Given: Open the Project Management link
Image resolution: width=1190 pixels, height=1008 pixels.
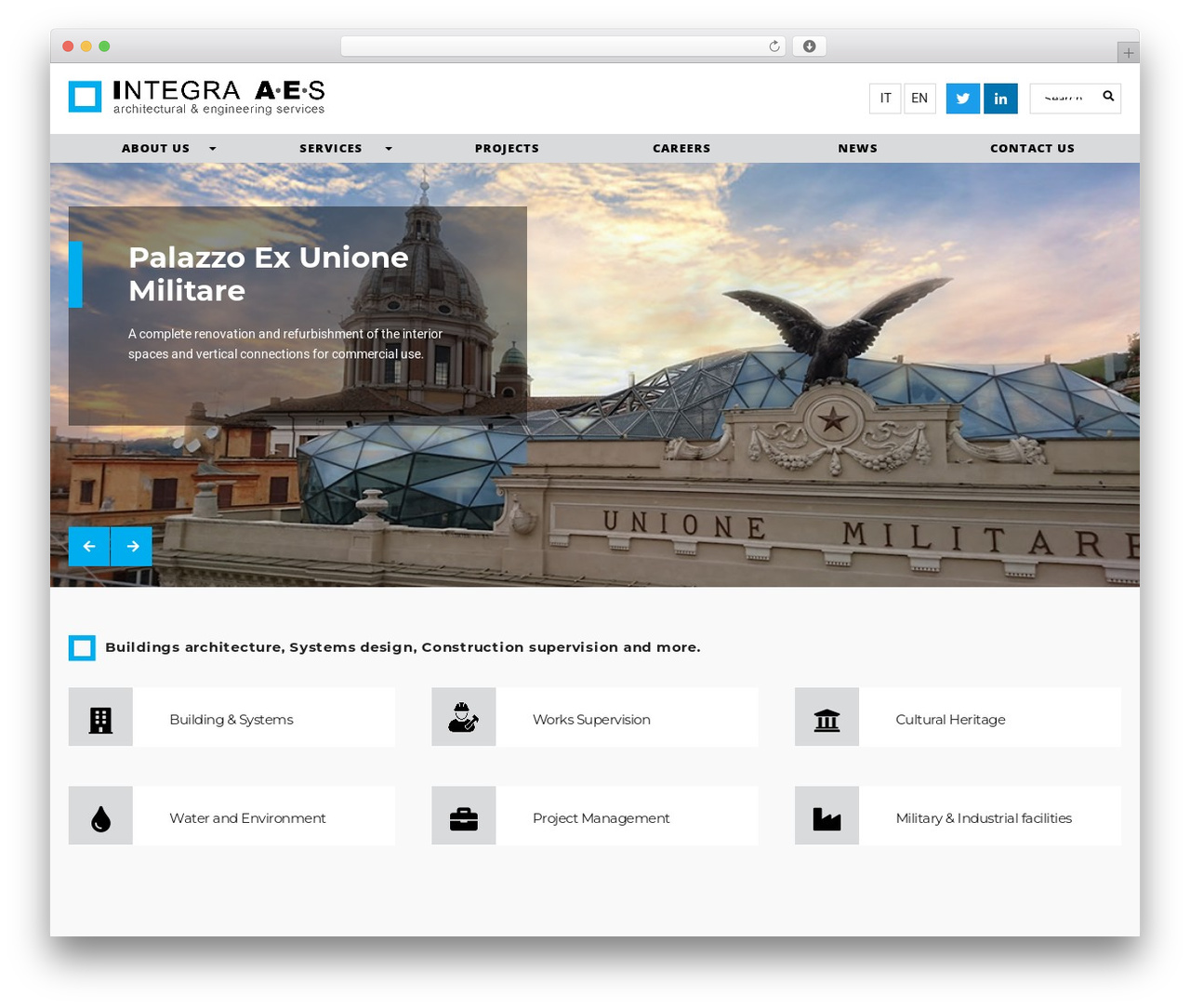Looking at the screenshot, I should (601, 817).
